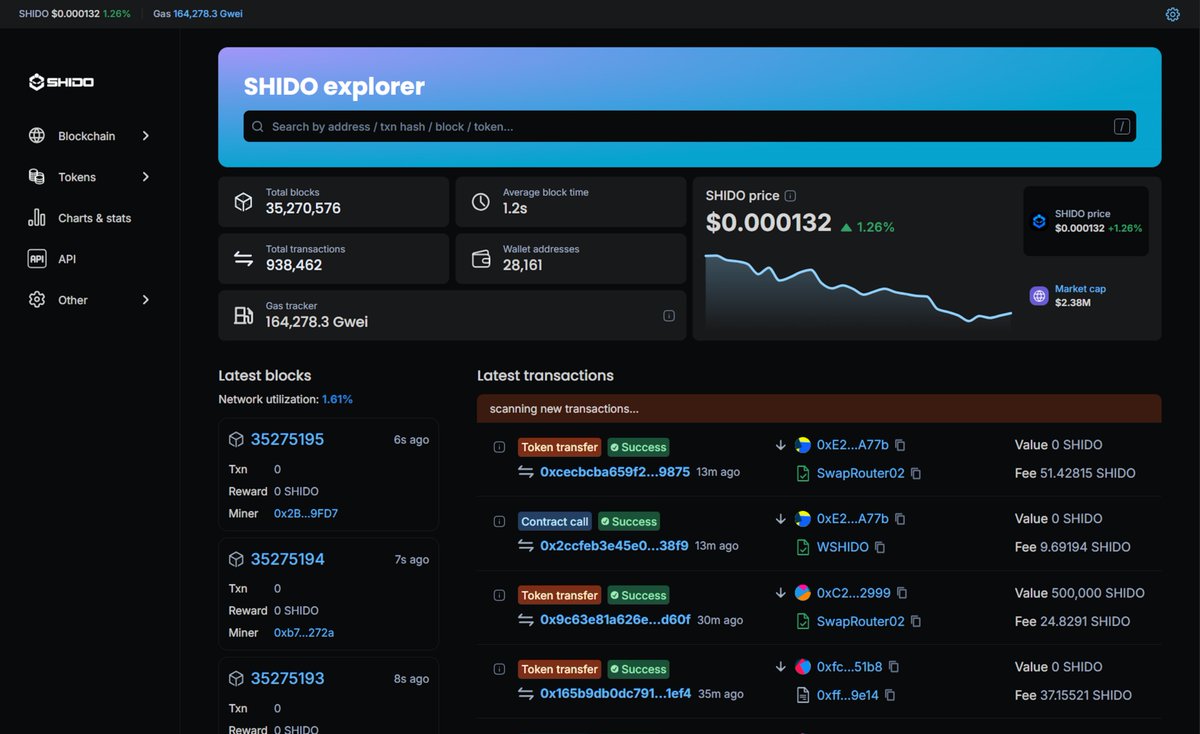Click the Total transactions arrows icon

click(x=243, y=258)
